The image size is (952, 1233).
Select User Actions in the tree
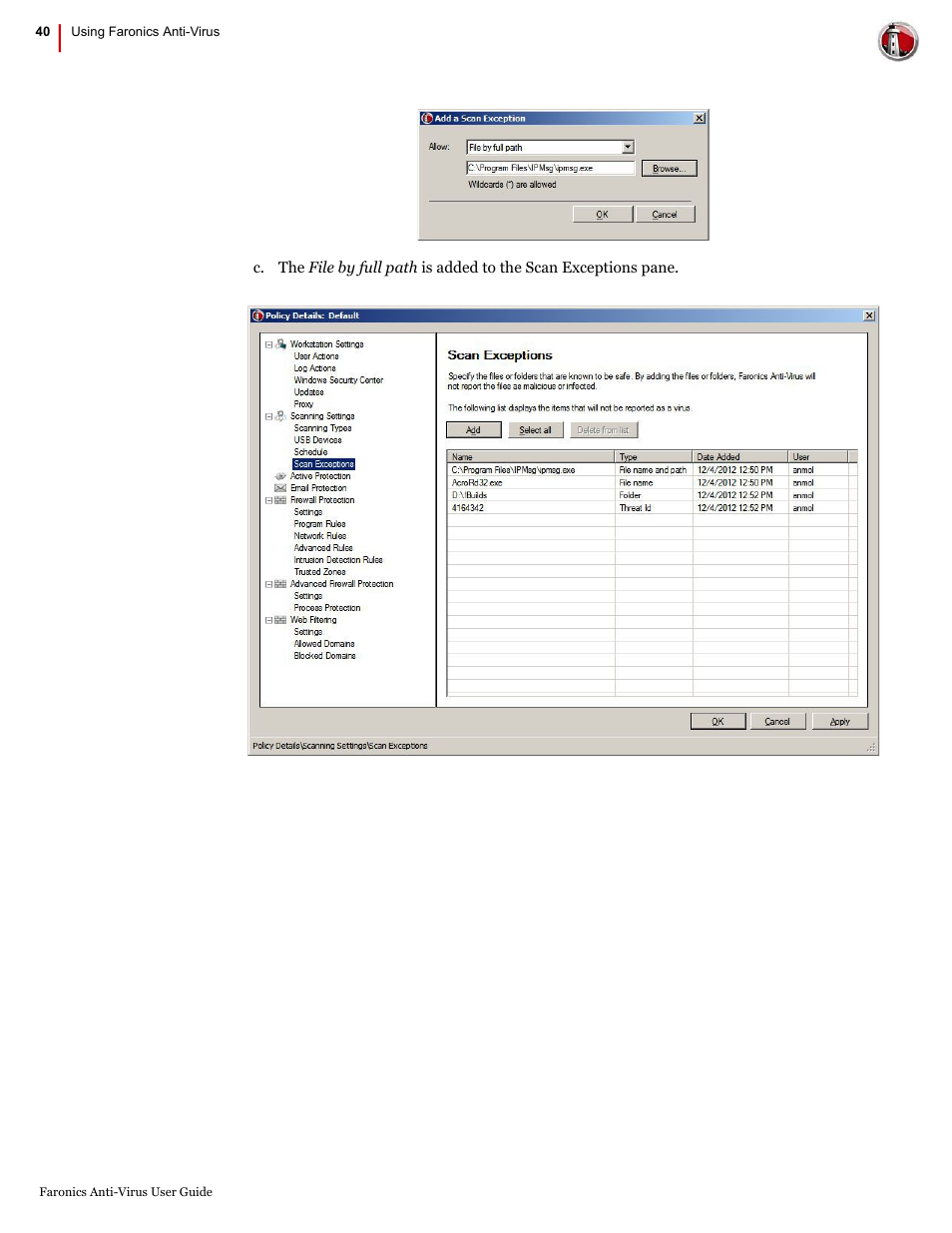pyautogui.click(x=316, y=356)
